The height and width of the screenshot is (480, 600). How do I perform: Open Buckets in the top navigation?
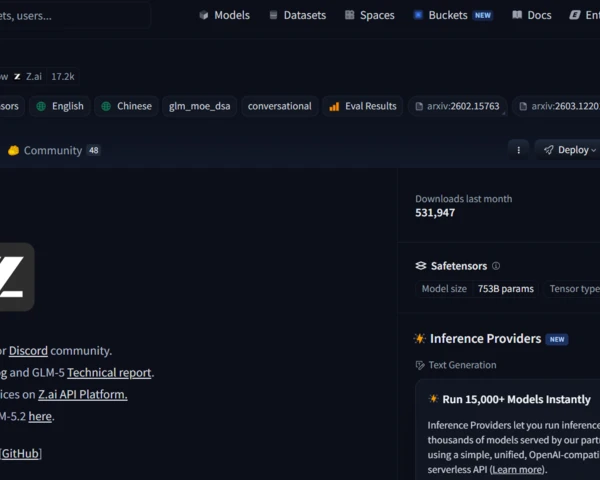coord(453,15)
